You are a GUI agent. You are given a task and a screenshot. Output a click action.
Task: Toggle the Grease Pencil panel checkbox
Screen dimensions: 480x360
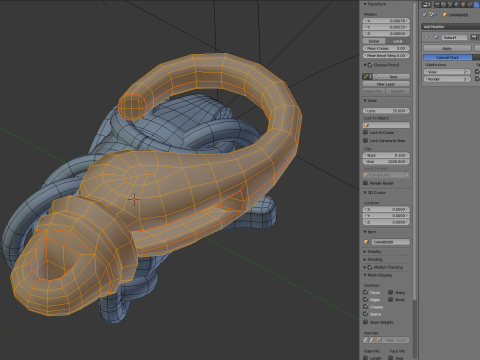[370, 65]
